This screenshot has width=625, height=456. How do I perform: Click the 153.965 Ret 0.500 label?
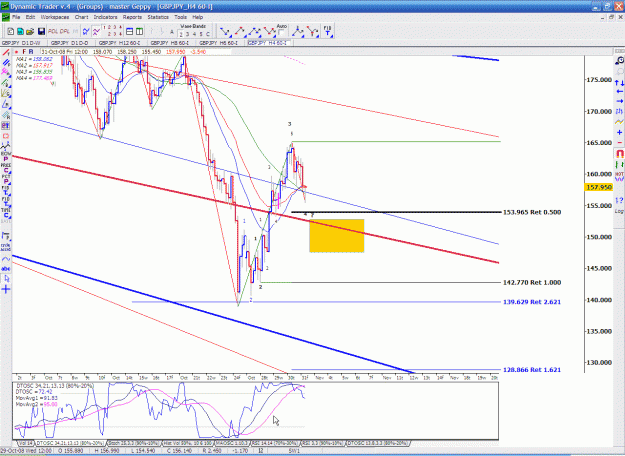coord(532,212)
